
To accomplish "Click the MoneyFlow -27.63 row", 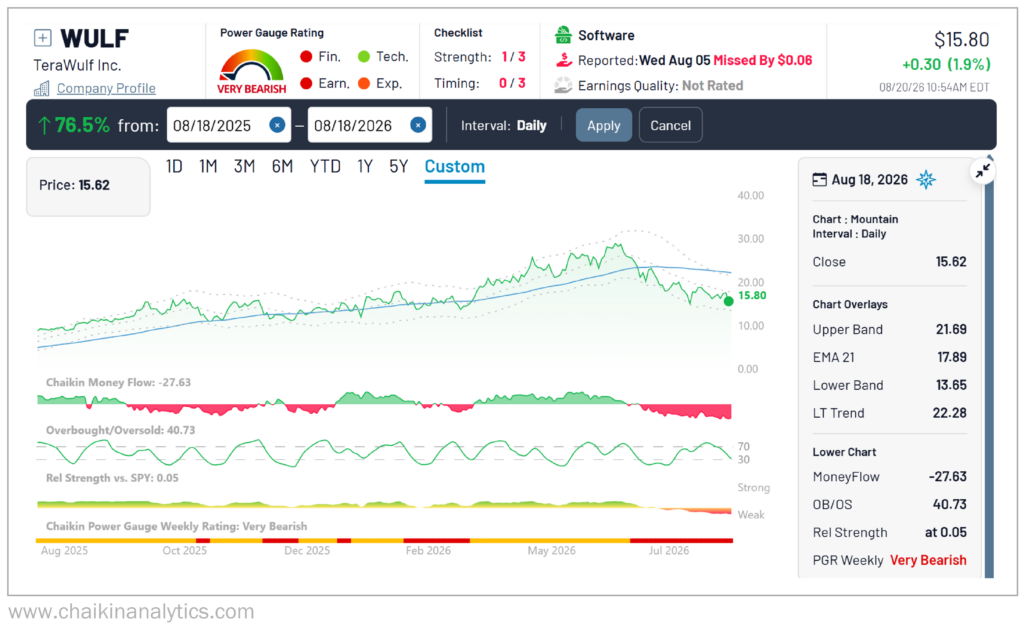I will 889,477.
